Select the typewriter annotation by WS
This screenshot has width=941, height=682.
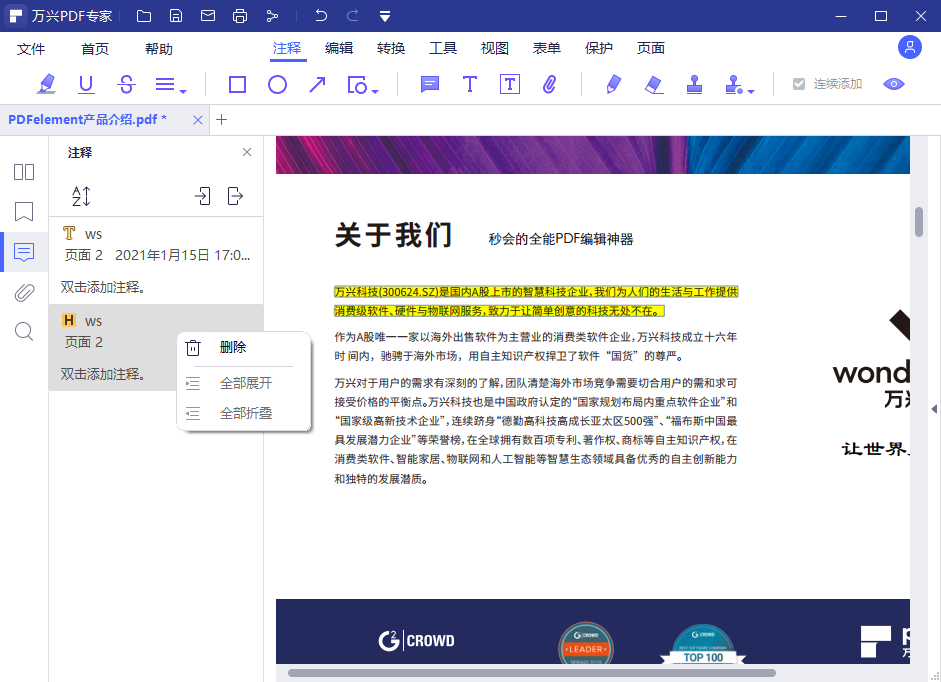[x=156, y=261]
